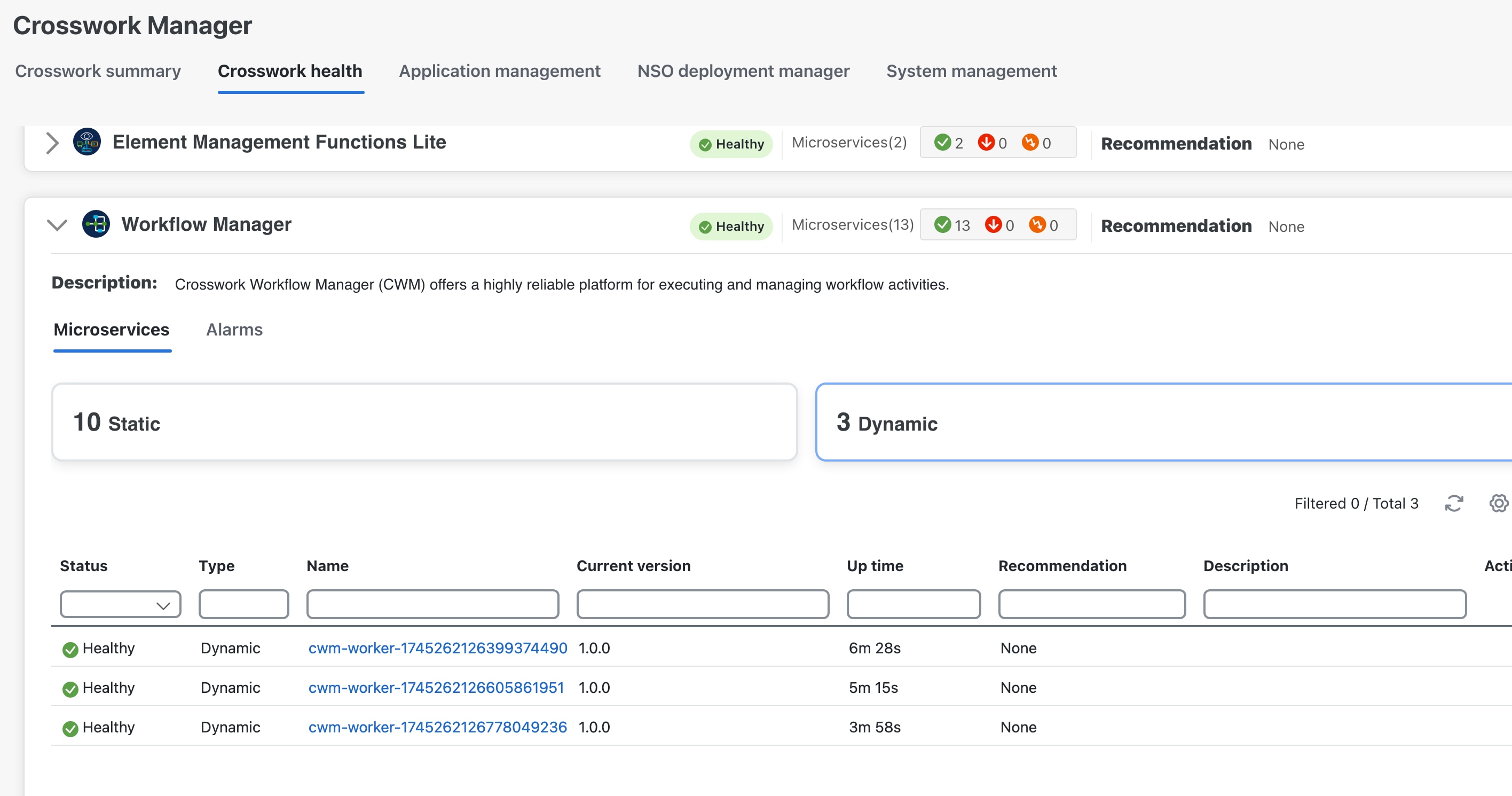Click the Status column header
Viewport: 1512px width, 796px height.
point(84,566)
